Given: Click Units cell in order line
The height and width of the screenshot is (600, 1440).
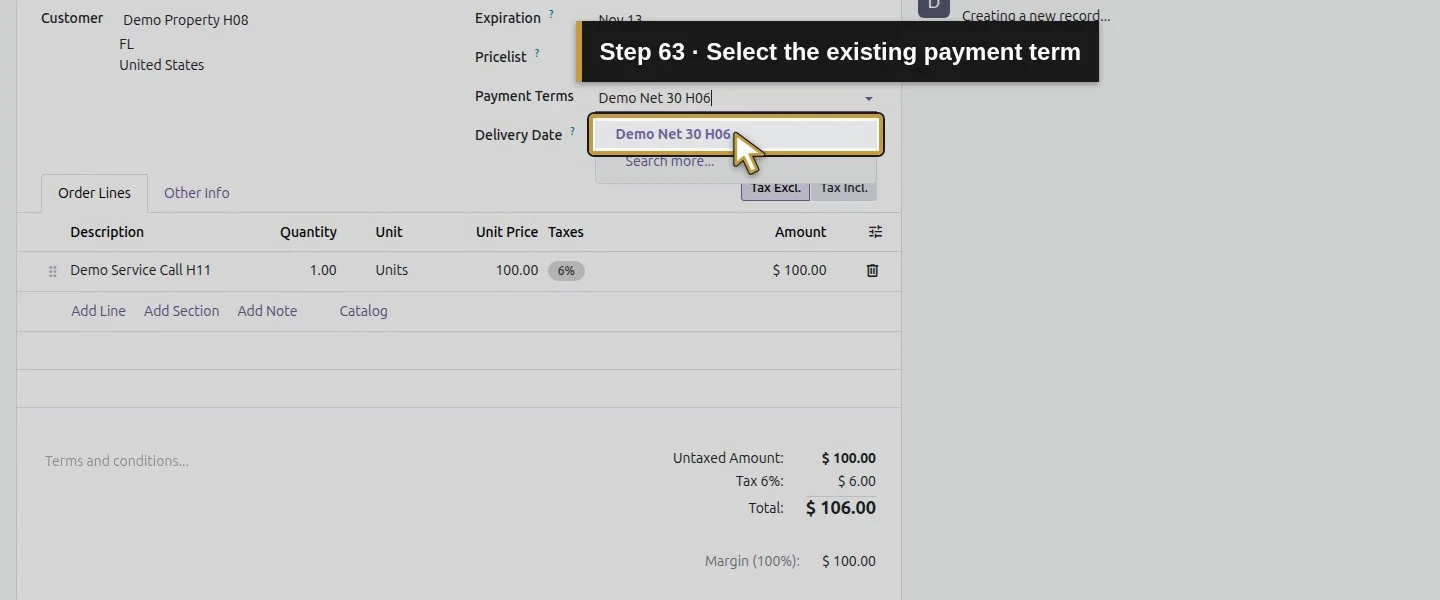Looking at the screenshot, I should [x=392, y=270].
